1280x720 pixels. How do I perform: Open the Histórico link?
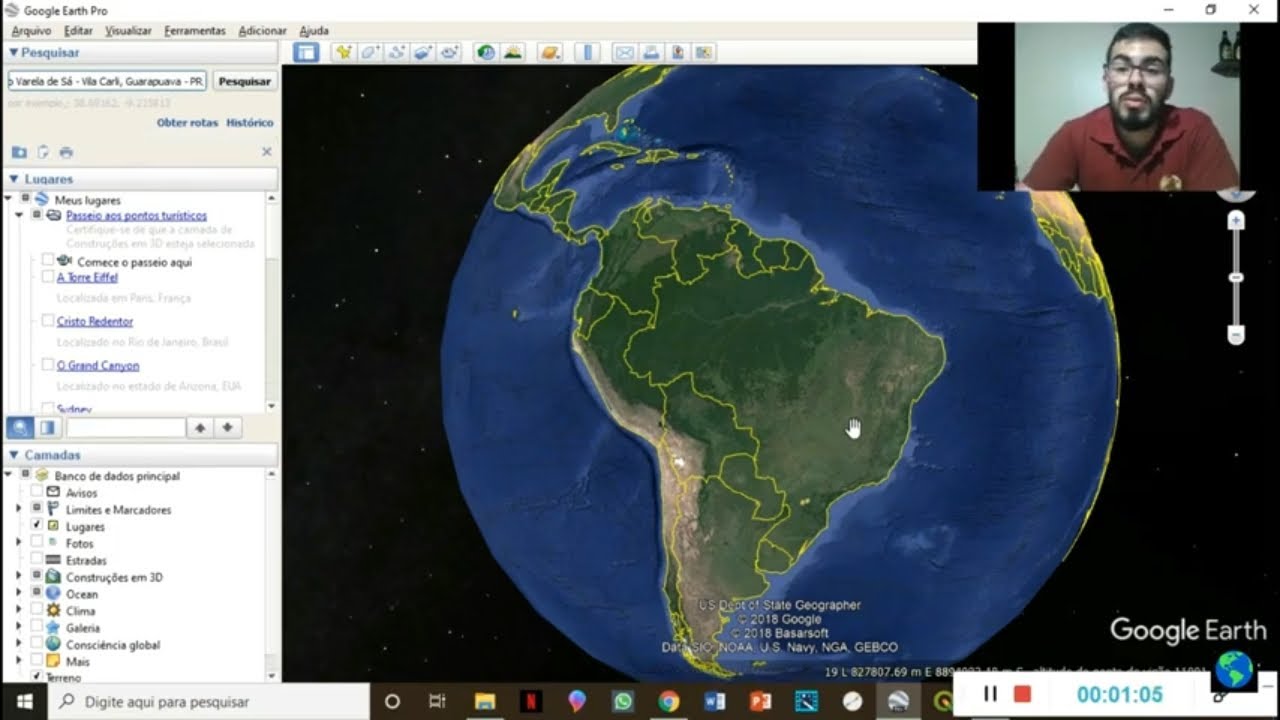[250, 123]
